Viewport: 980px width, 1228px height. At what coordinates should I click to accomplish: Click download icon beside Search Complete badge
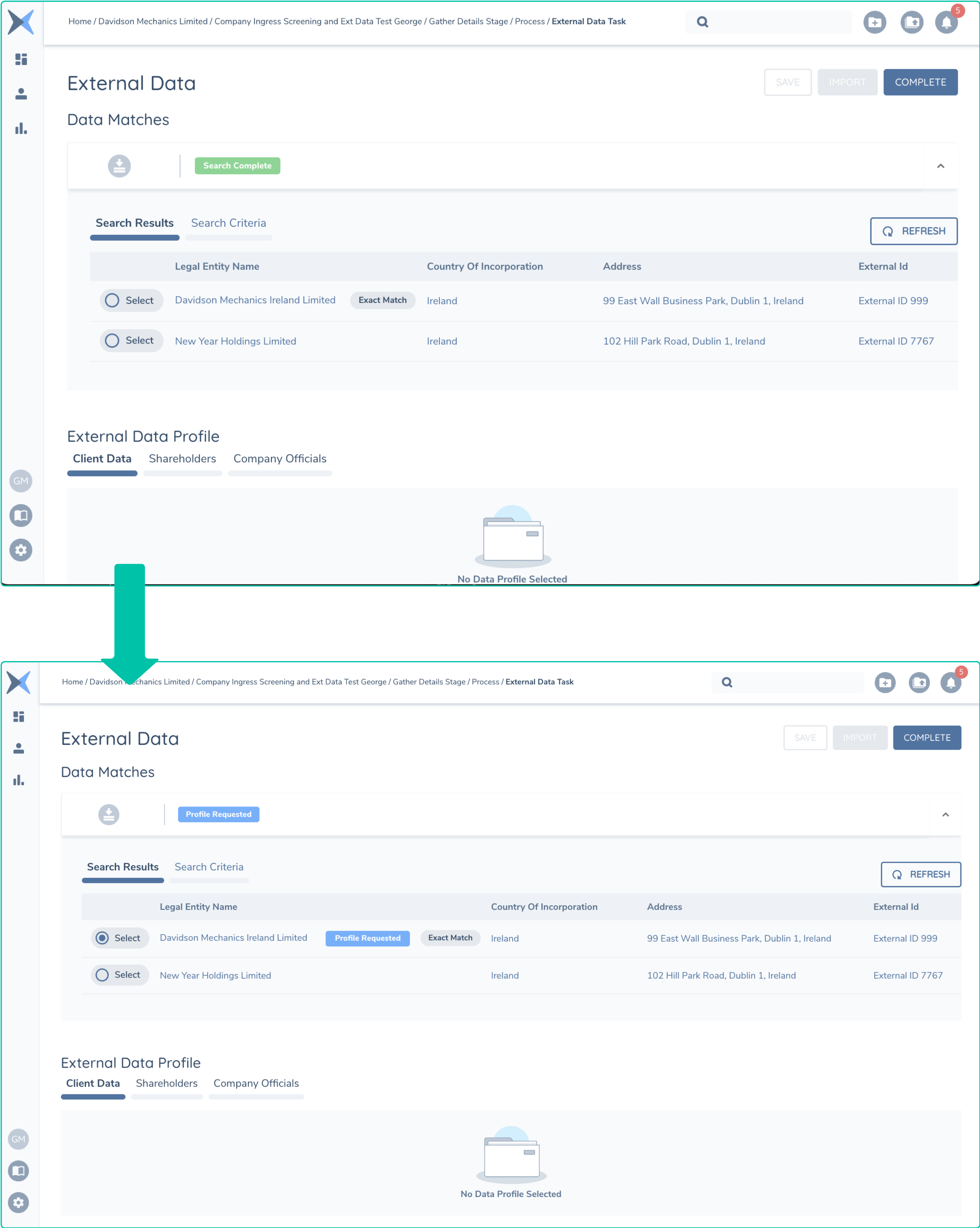119,166
